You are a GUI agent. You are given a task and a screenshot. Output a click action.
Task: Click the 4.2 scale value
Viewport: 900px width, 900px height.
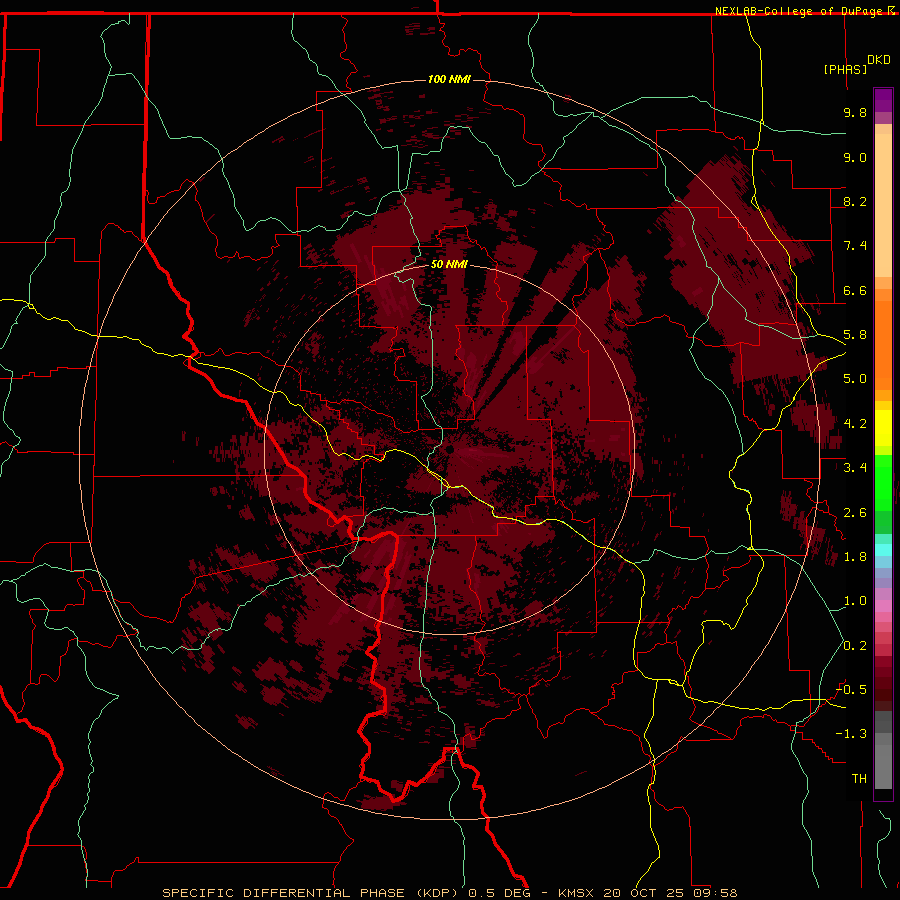coord(855,424)
